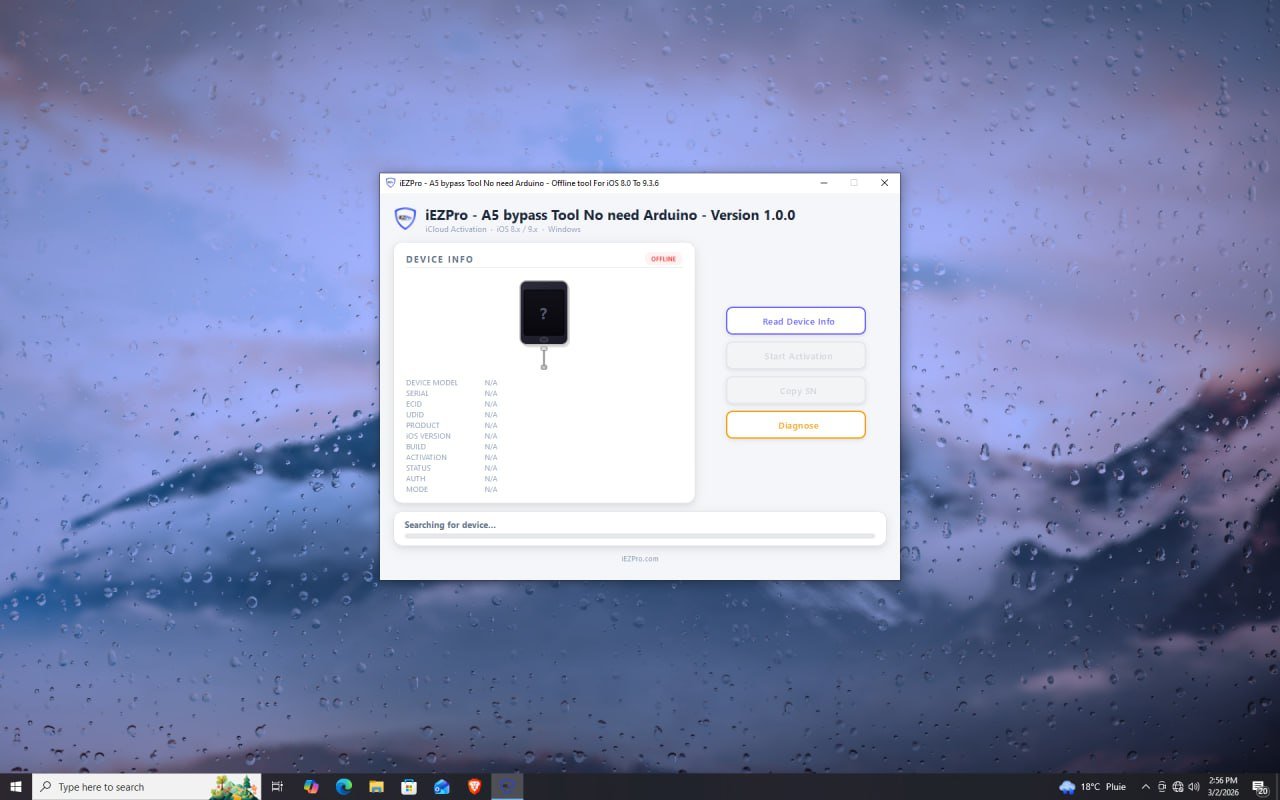This screenshot has width=1280, height=800.
Task: Open Microsoft Store from the taskbar
Action: click(409, 786)
